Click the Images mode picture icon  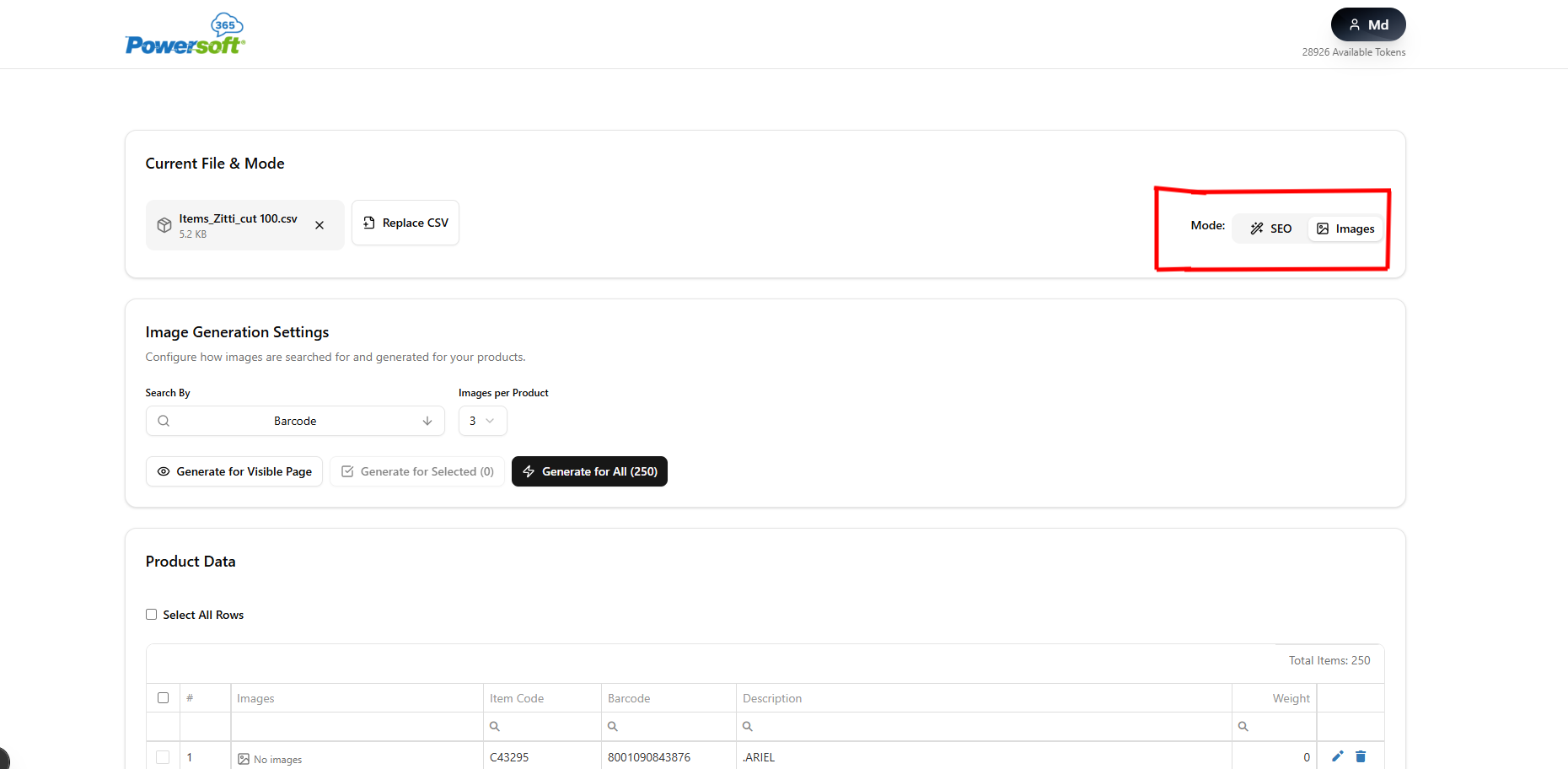click(x=1324, y=228)
